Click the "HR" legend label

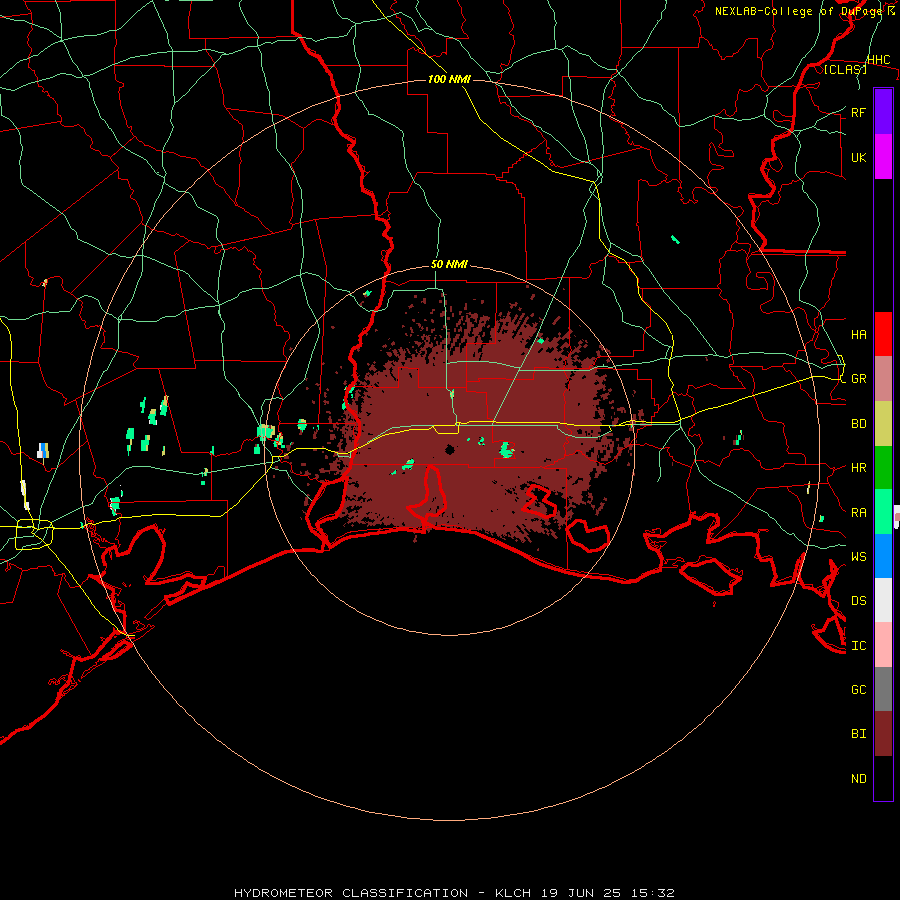(859, 468)
